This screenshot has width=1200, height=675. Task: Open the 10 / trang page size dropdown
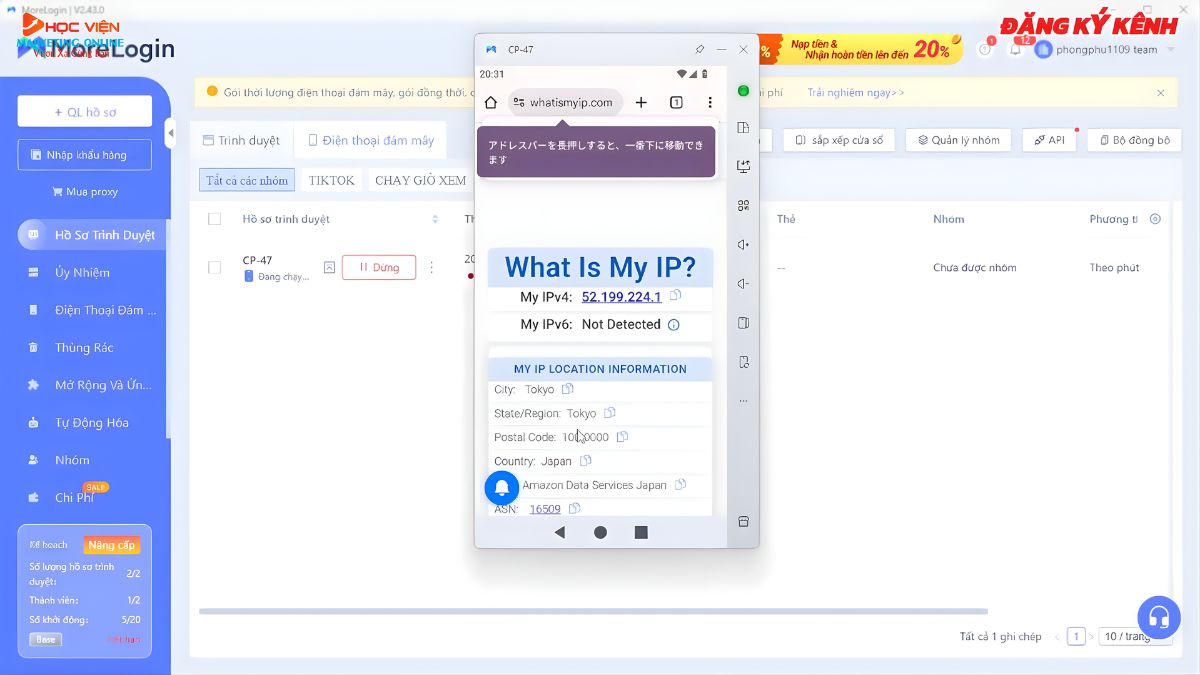pos(1135,636)
